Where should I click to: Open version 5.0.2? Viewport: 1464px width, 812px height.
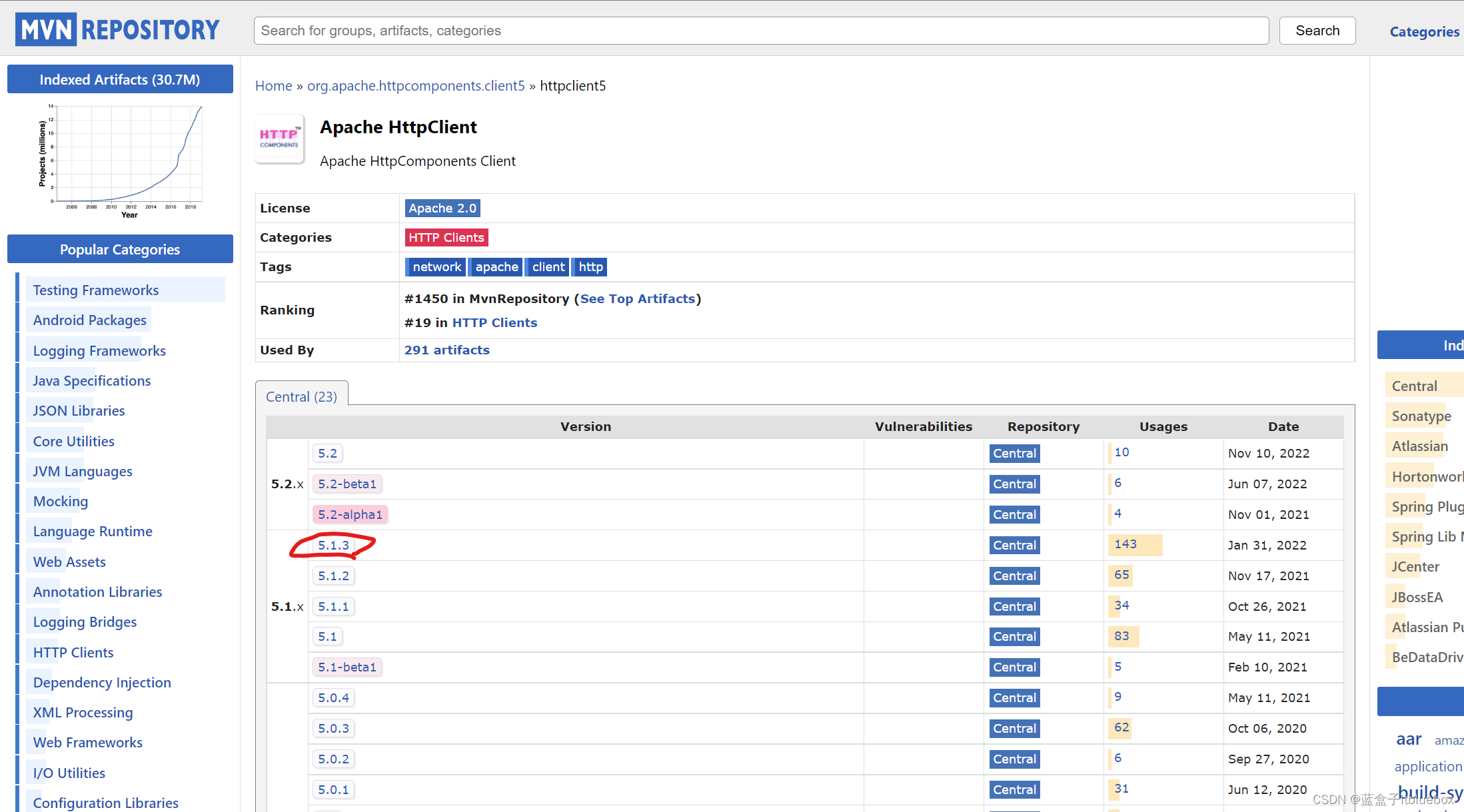pyautogui.click(x=333, y=759)
